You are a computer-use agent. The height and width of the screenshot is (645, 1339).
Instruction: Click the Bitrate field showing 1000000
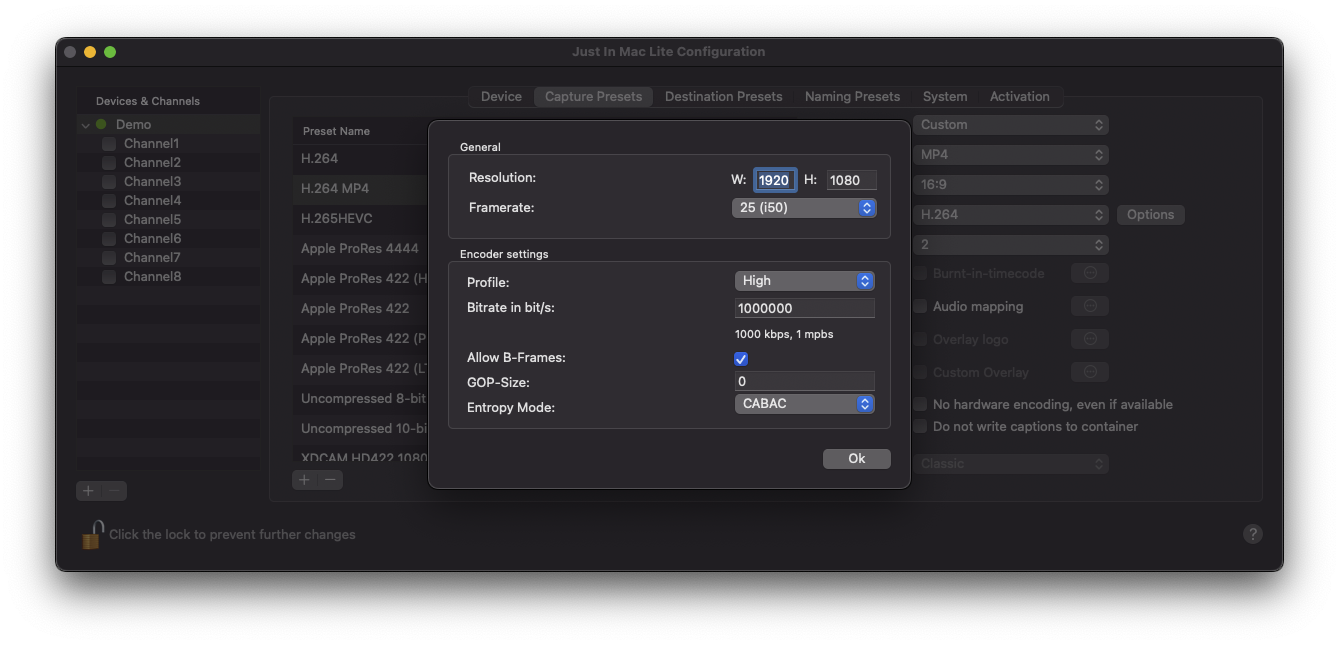click(804, 308)
